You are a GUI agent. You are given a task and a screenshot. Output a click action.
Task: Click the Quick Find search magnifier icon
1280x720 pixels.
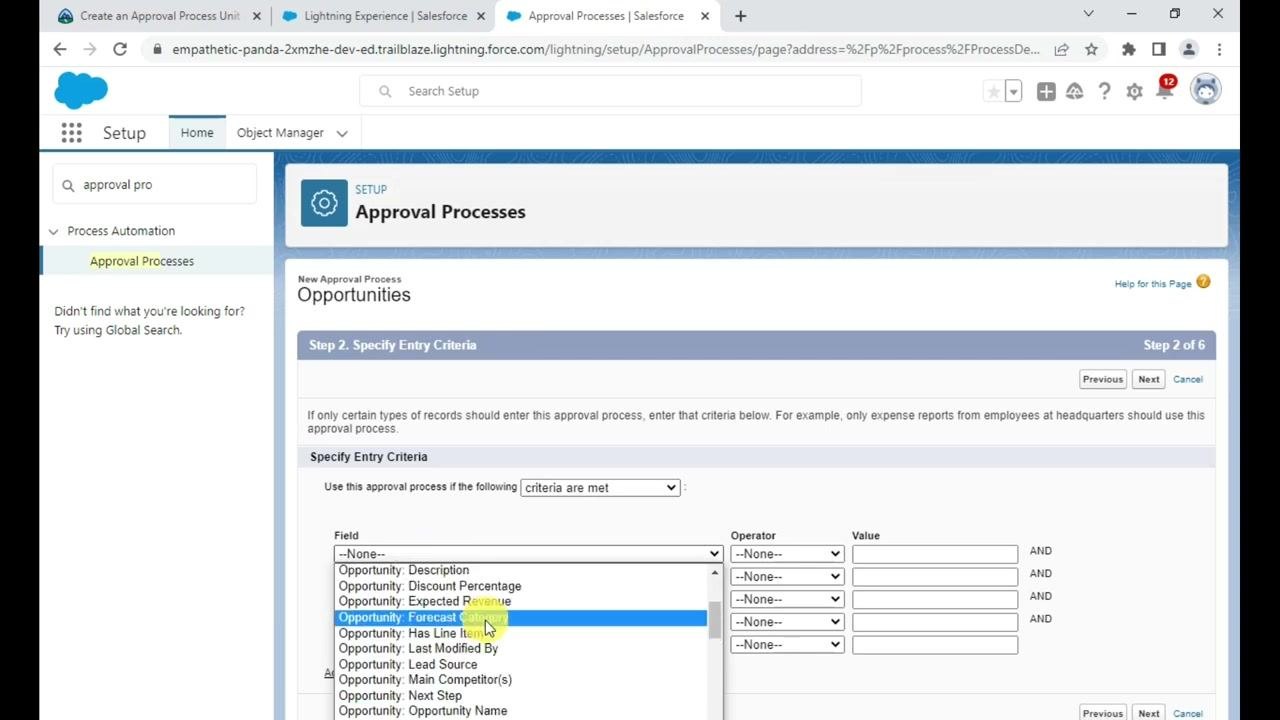tap(69, 185)
